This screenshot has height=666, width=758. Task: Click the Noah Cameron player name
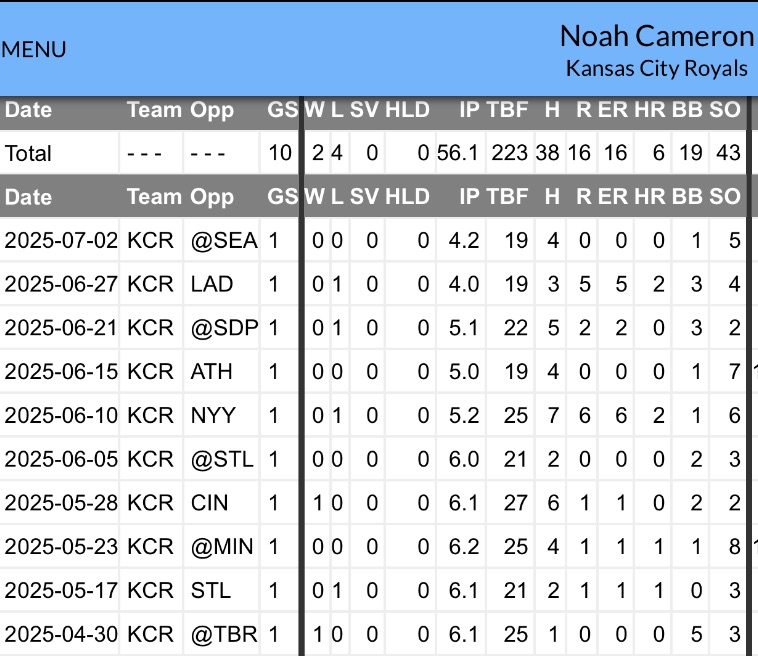[656, 36]
